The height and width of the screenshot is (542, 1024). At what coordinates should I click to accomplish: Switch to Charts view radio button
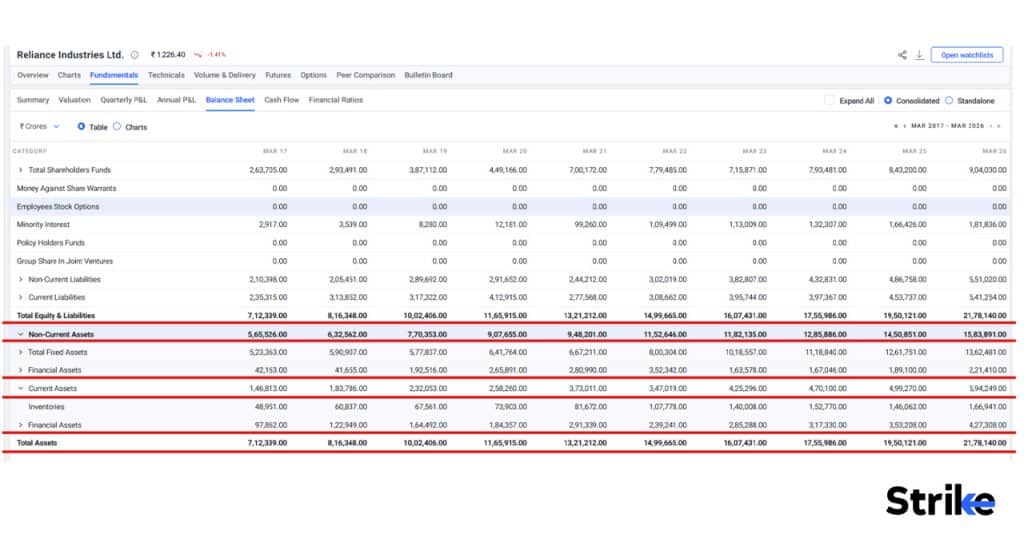click(x=117, y=127)
